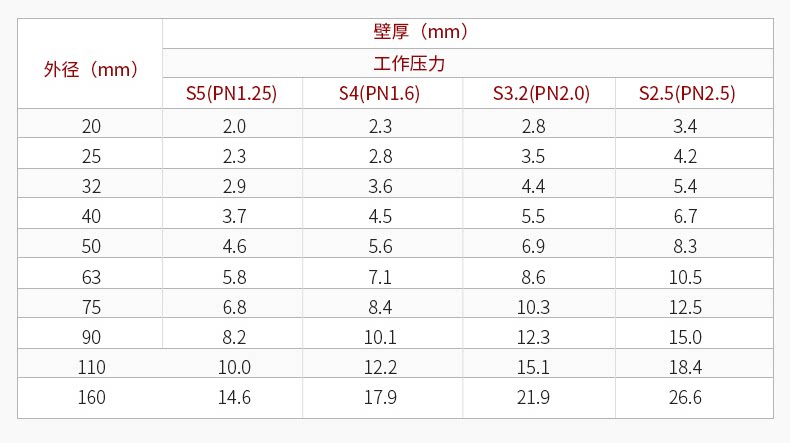Click the 14.6 cell in S5 column
Image resolution: width=790 pixels, height=443 pixels.
[234, 398]
